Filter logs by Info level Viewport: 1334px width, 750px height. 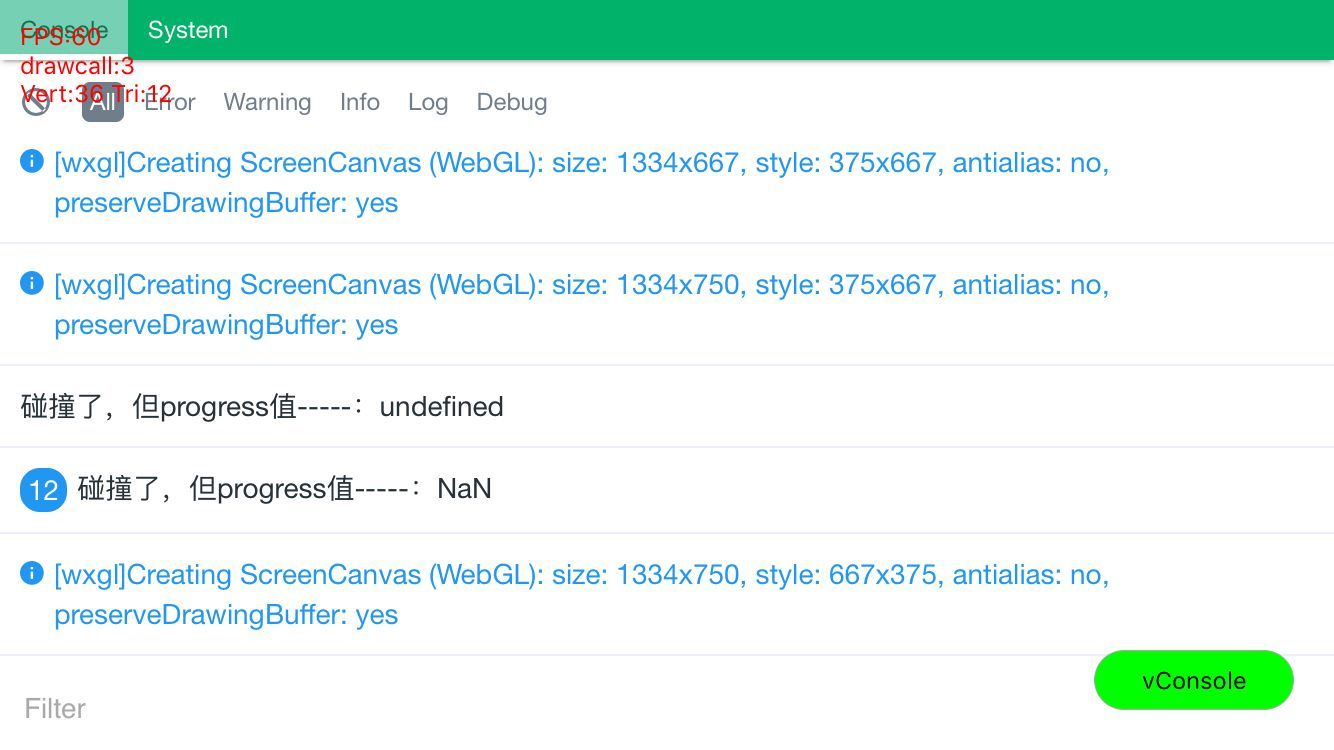(360, 102)
